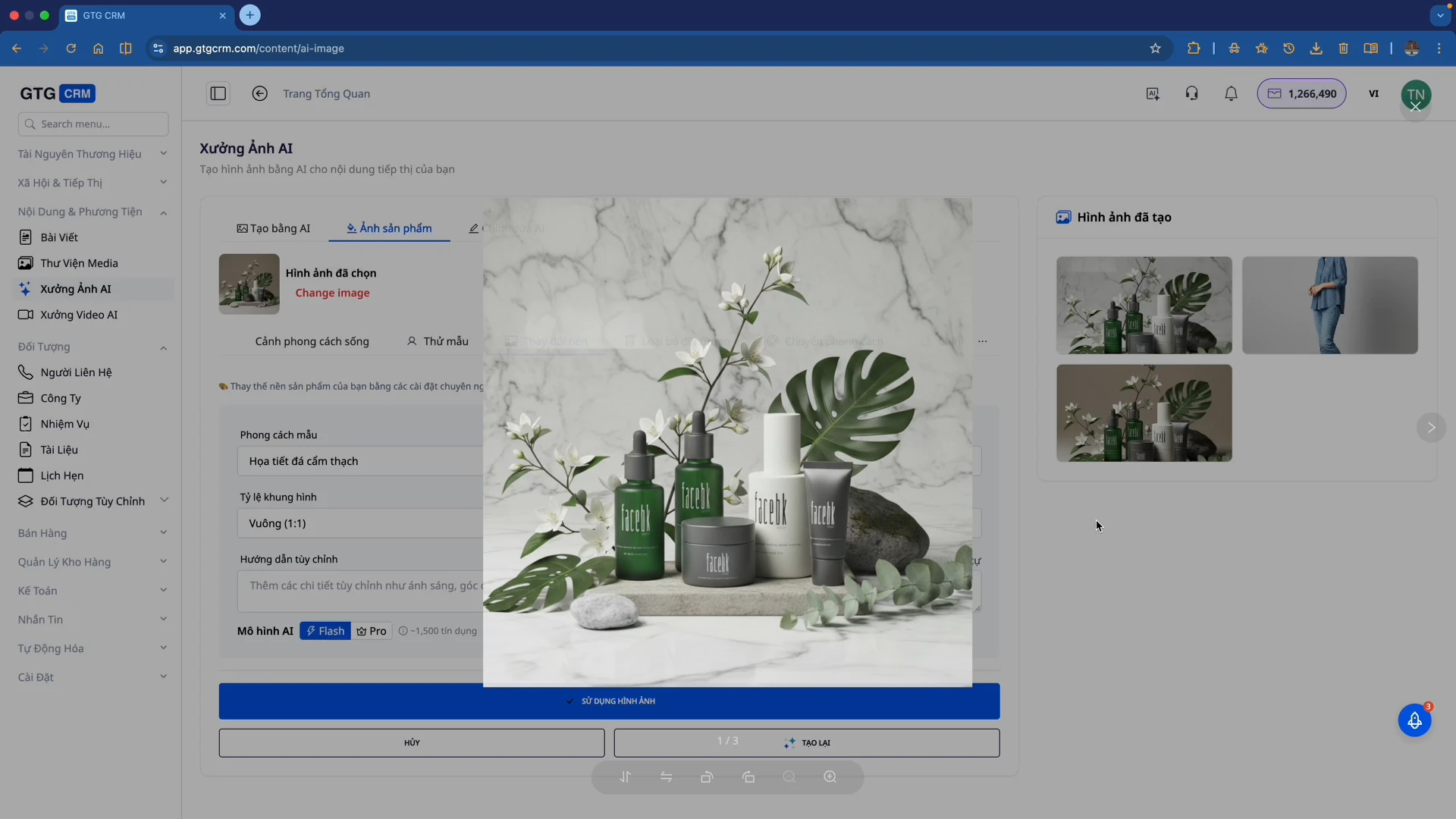
Task: Flip the preview image horizontally
Action: pyautogui.click(x=667, y=777)
